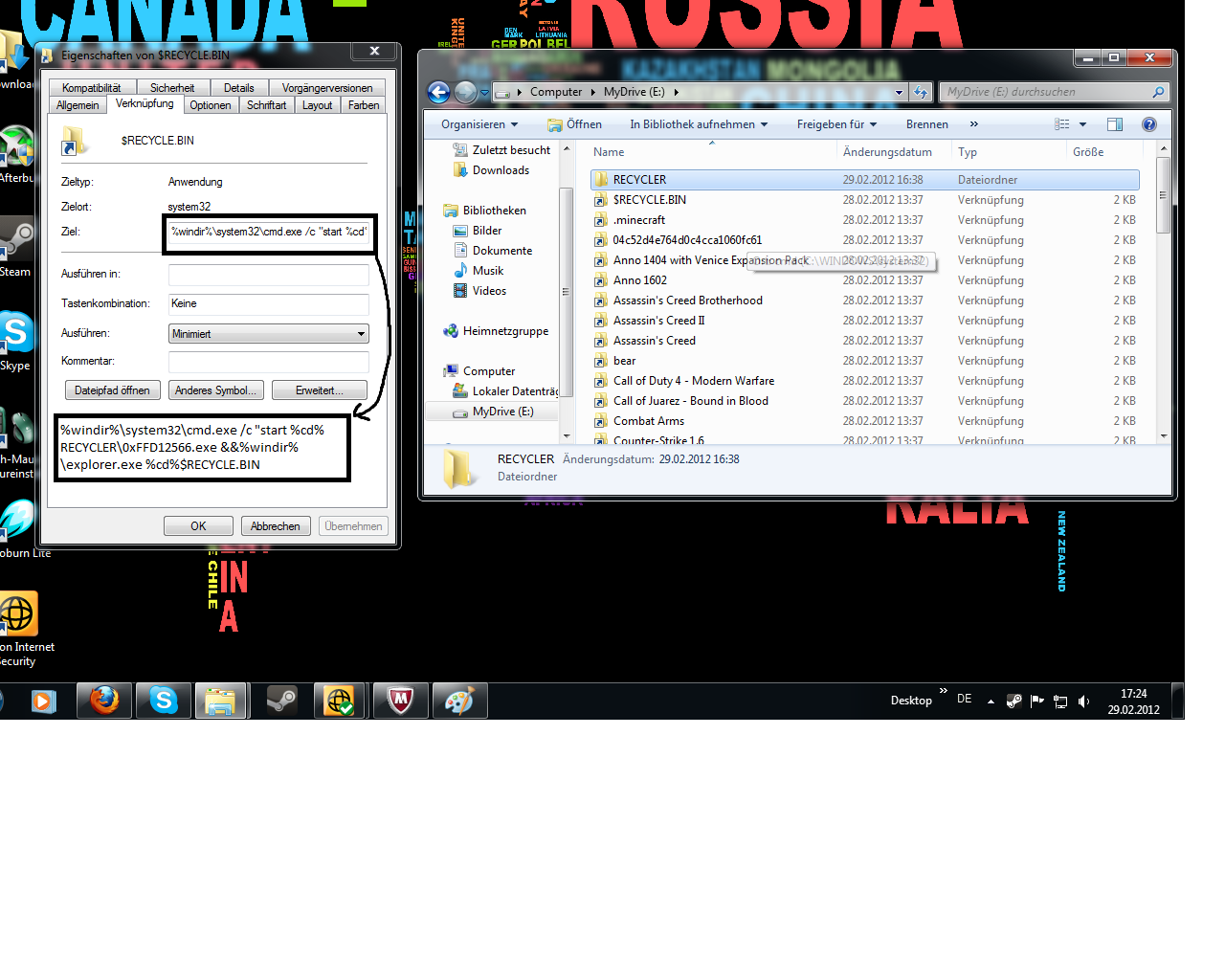
Task: Click Brennen in the Explorer toolbar
Action: pyautogui.click(x=927, y=124)
